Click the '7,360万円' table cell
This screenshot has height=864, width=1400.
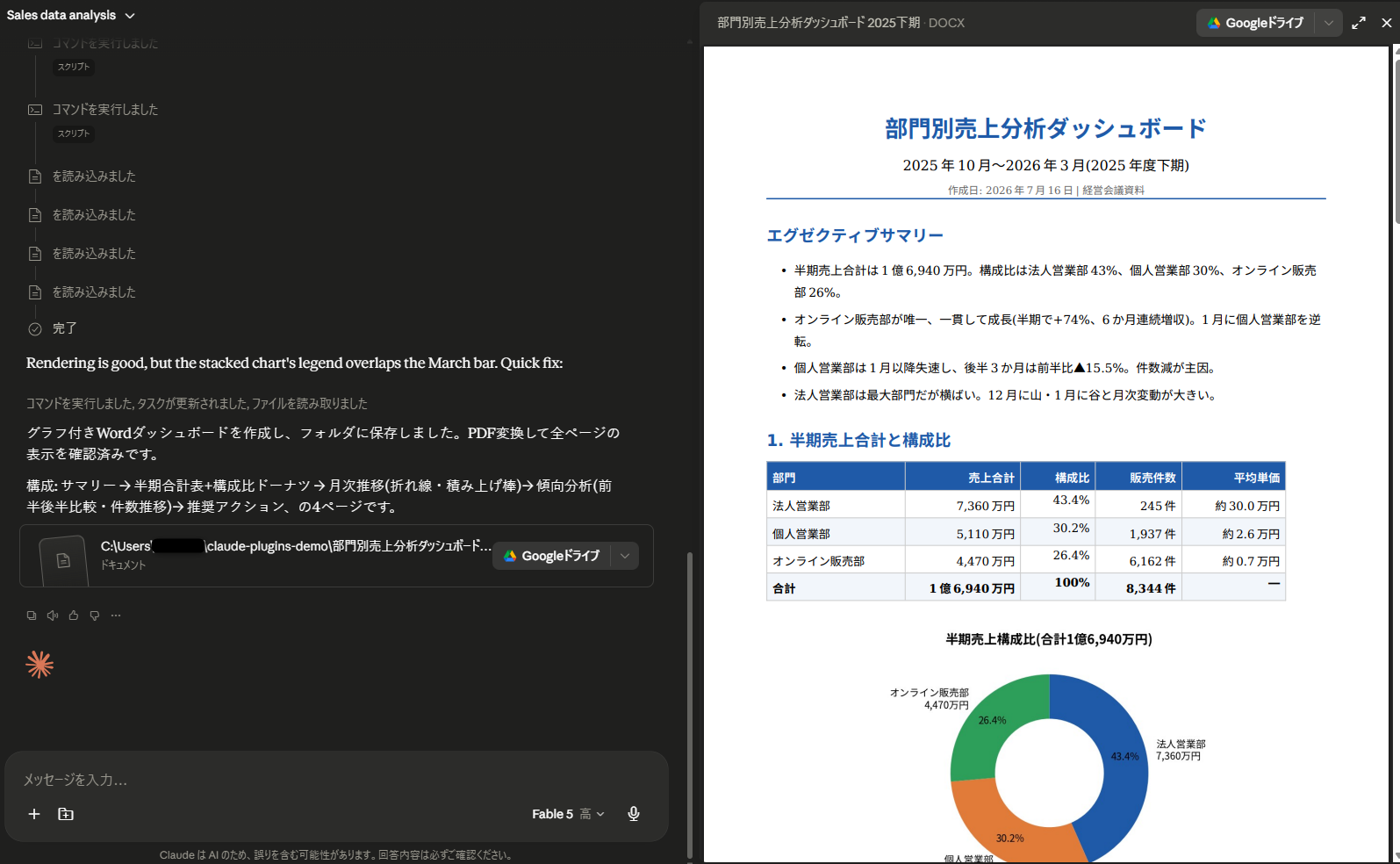coord(986,506)
